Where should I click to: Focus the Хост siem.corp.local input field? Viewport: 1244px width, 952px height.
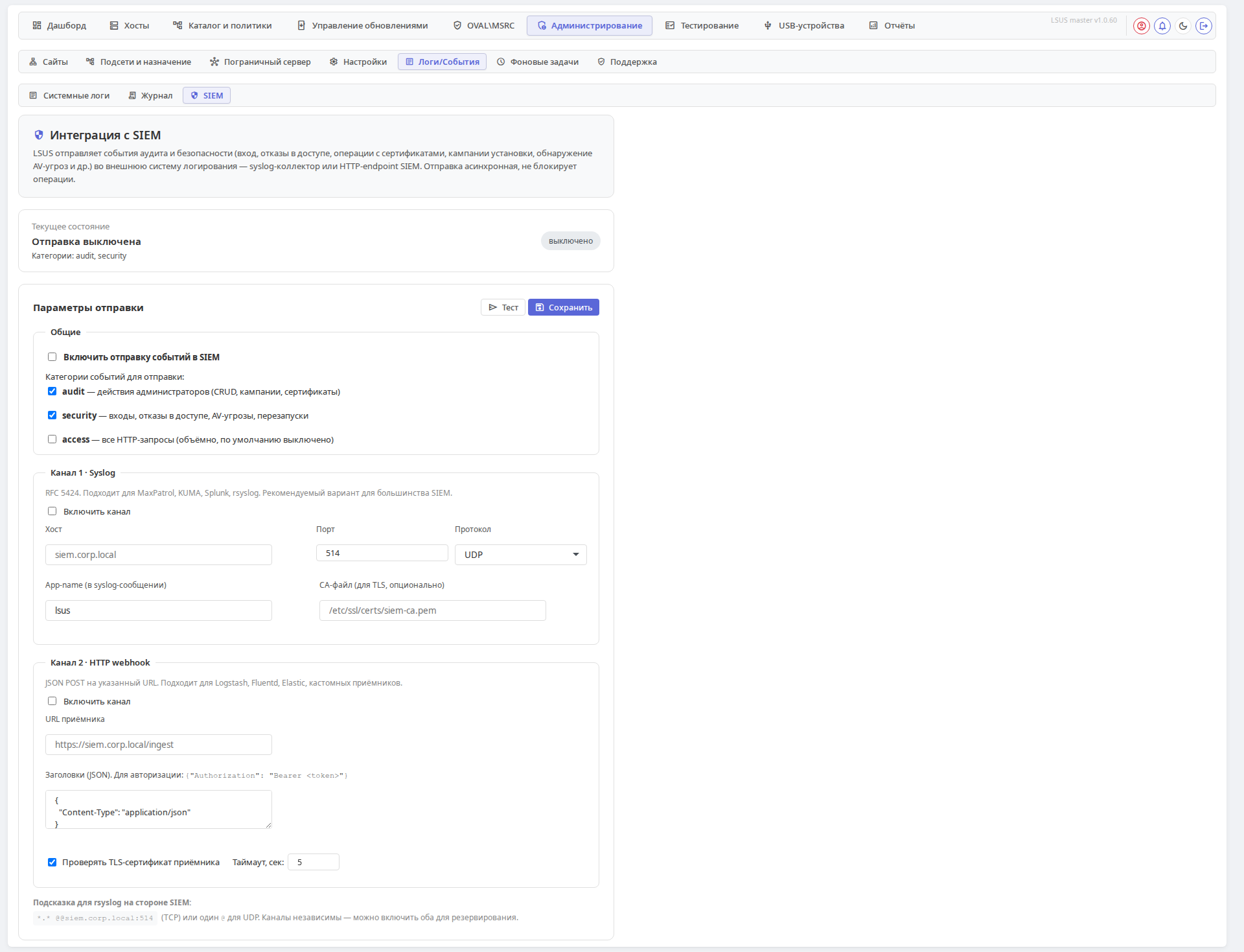click(159, 555)
